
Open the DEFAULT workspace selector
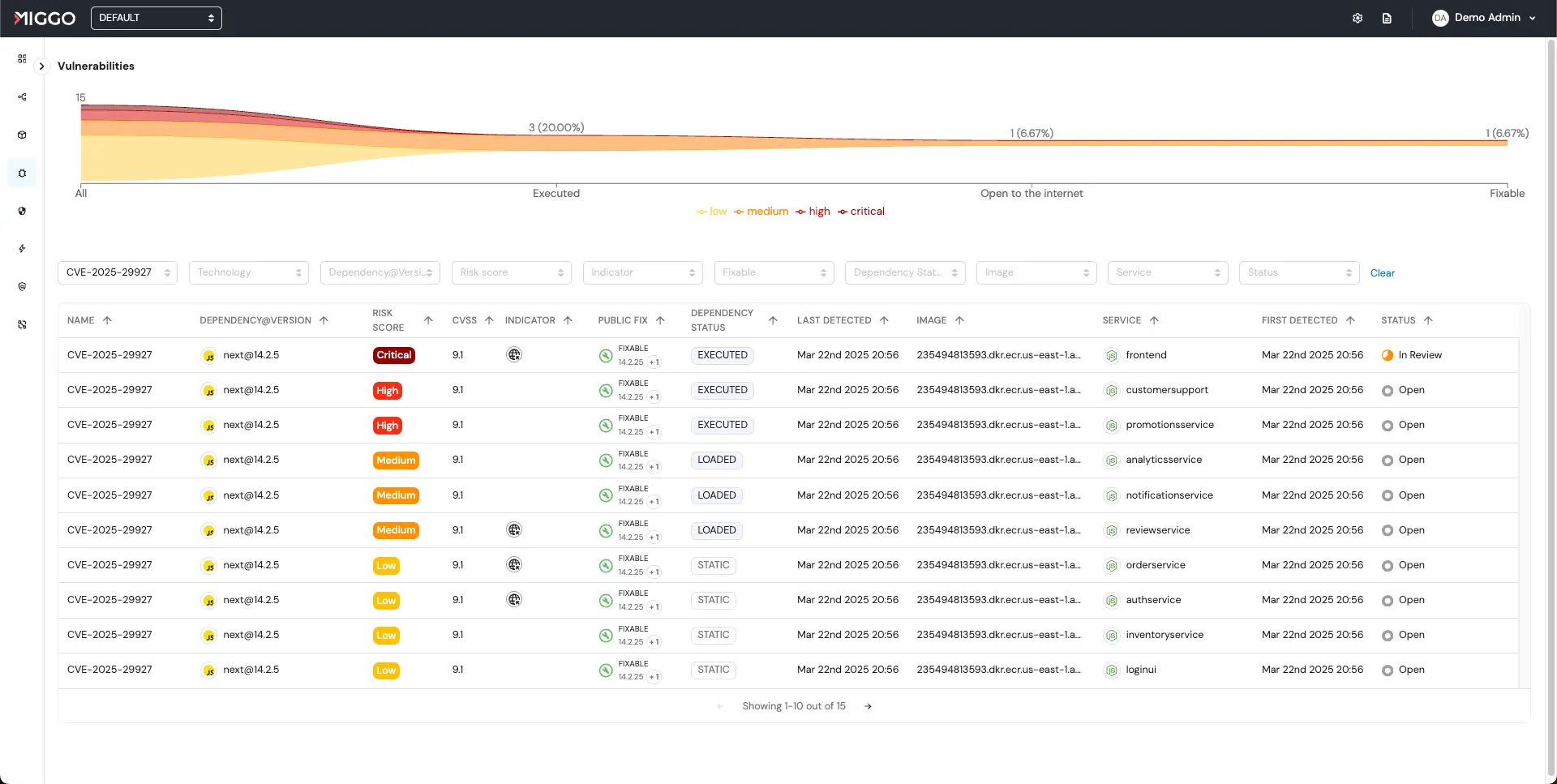(157, 18)
